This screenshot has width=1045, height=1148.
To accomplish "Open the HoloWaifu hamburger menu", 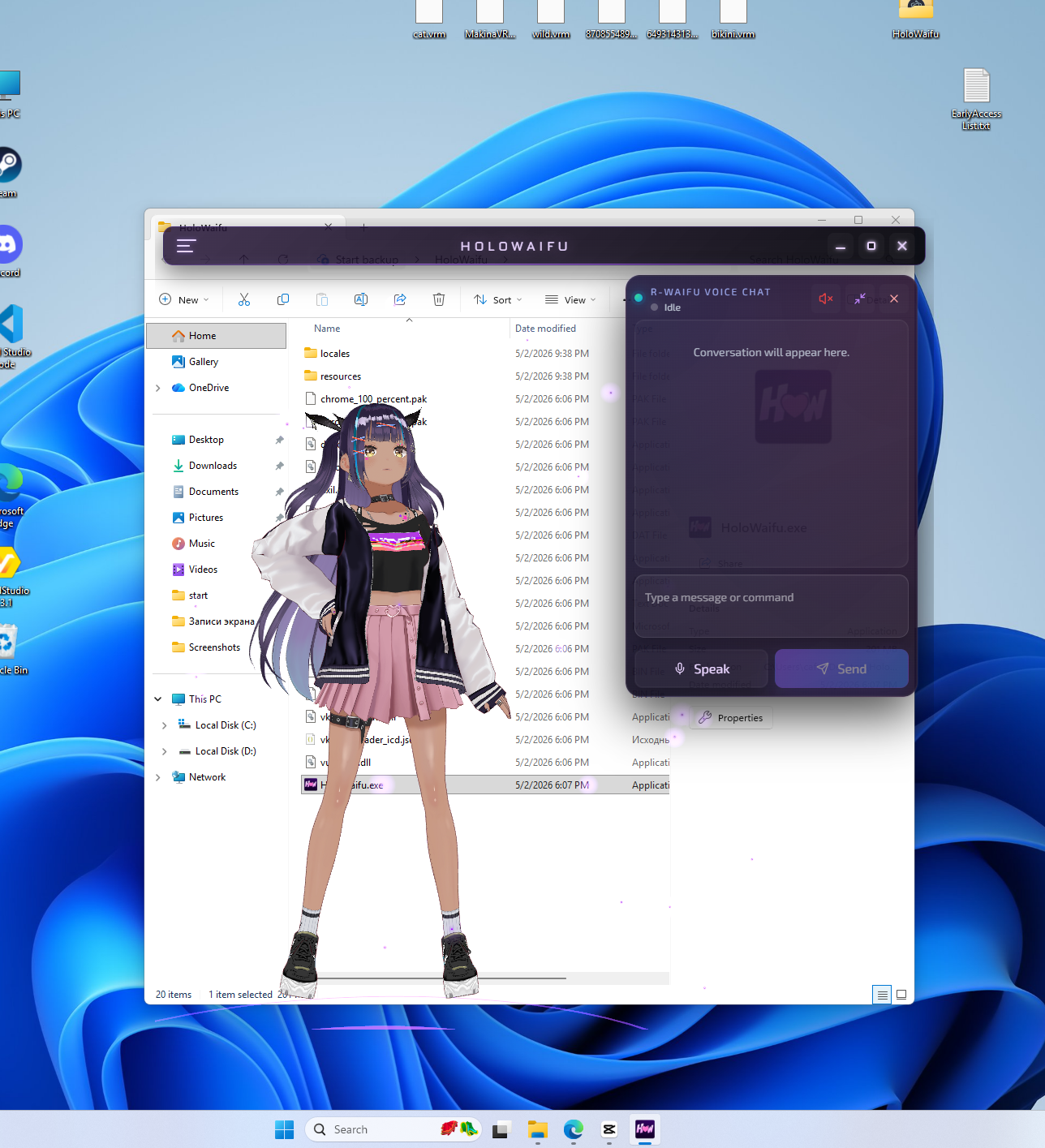I will (x=186, y=246).
